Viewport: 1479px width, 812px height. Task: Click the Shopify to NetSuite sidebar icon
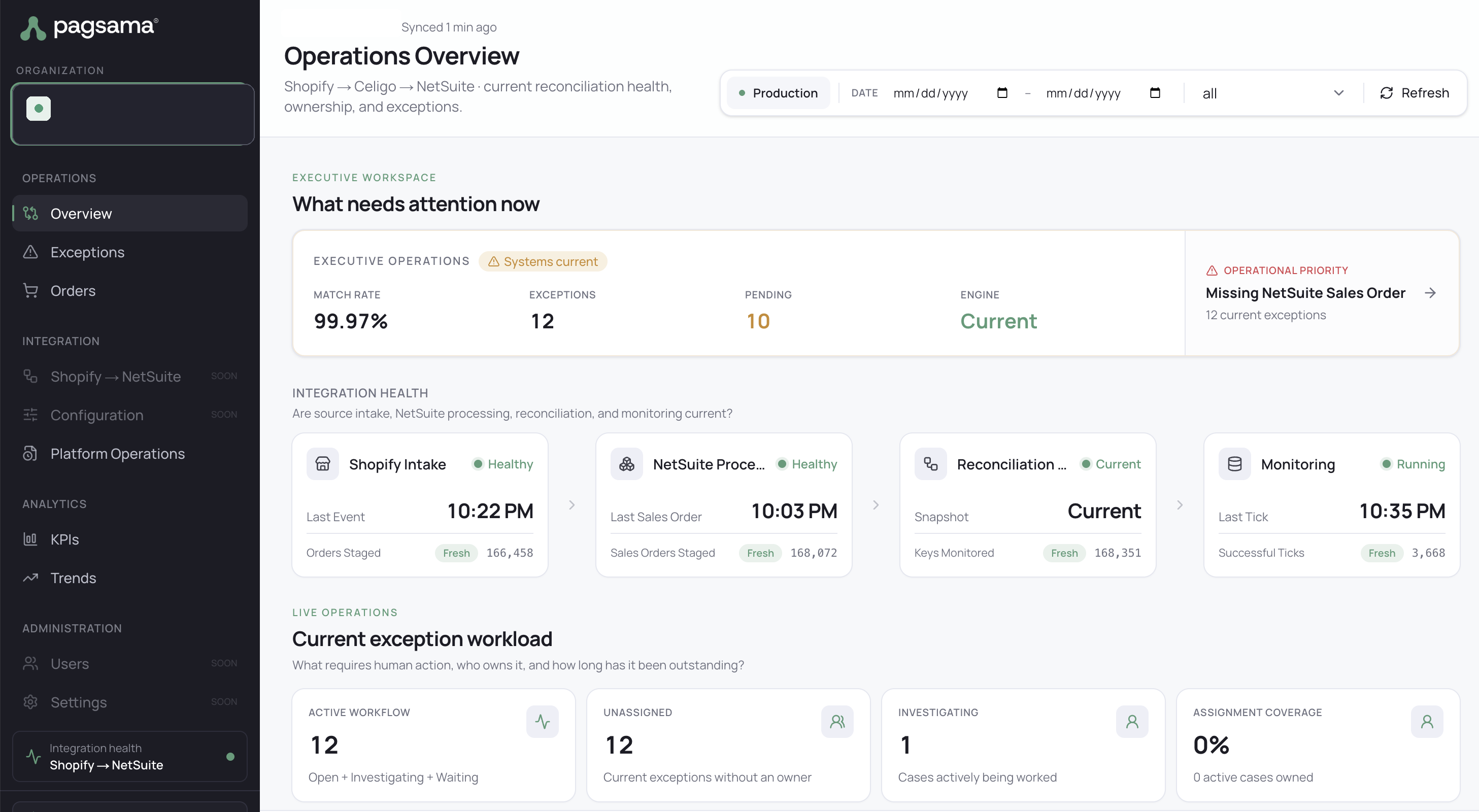[x=30, y=376]
